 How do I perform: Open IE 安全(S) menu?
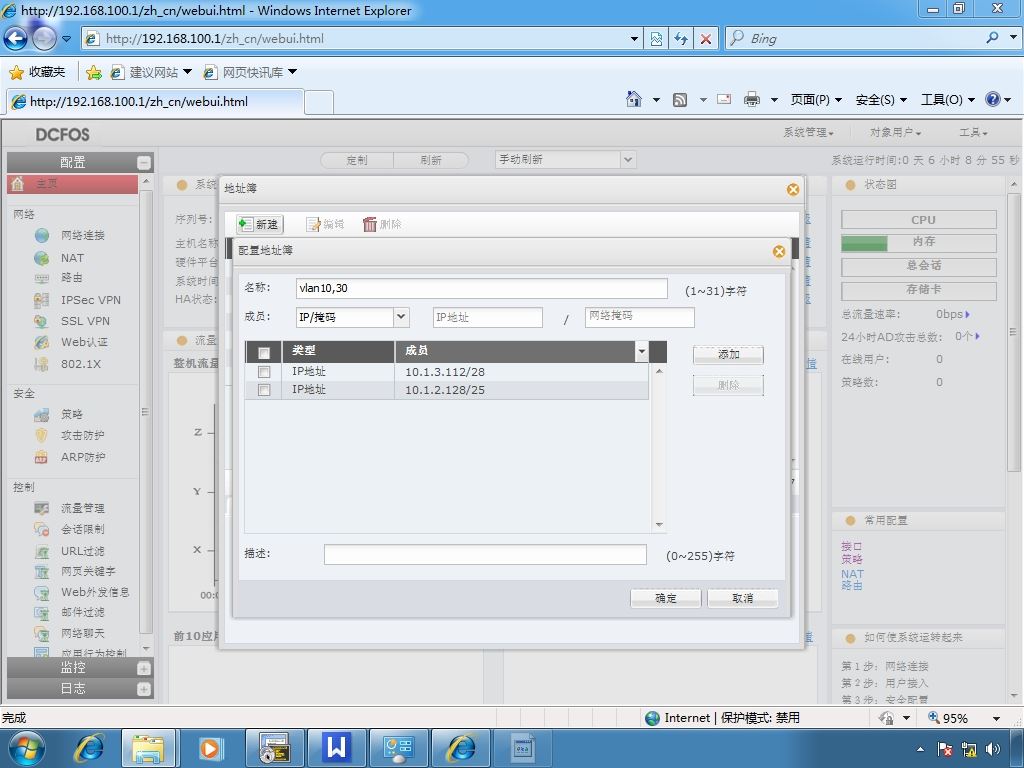tap(881, 99)
